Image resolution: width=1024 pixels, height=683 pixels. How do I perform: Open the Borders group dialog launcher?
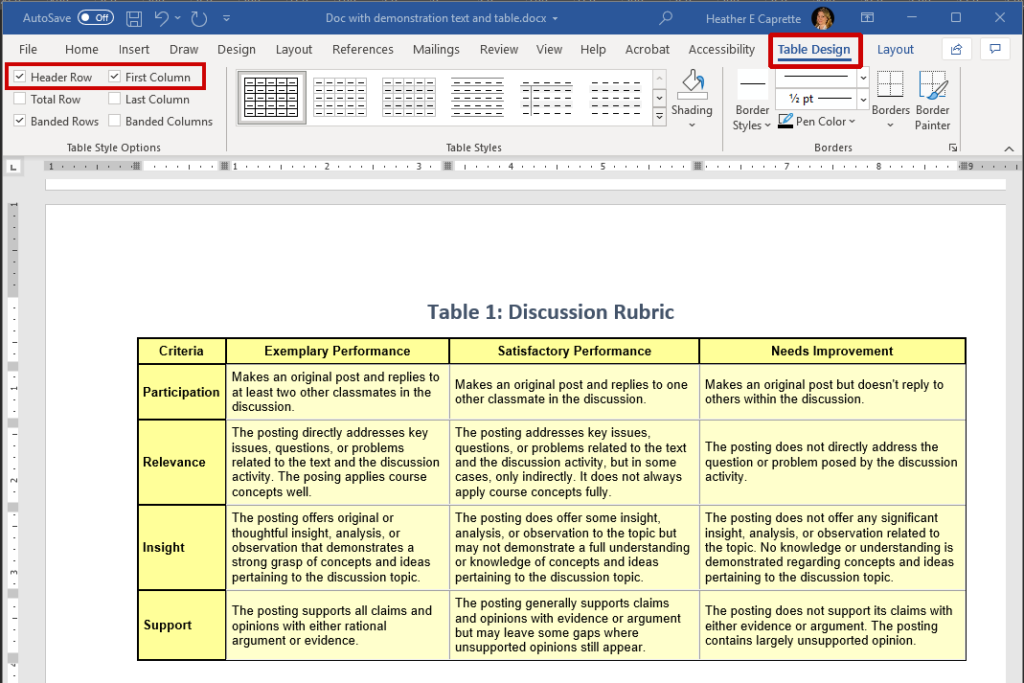click(x=953, y=146)
